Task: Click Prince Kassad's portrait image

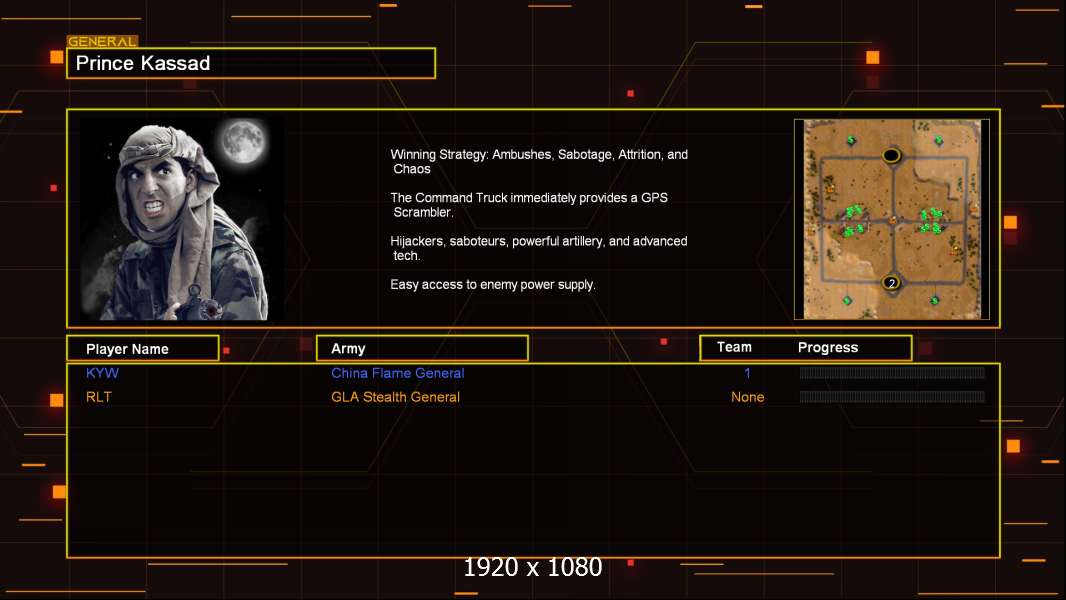Action: click(182, 218)
